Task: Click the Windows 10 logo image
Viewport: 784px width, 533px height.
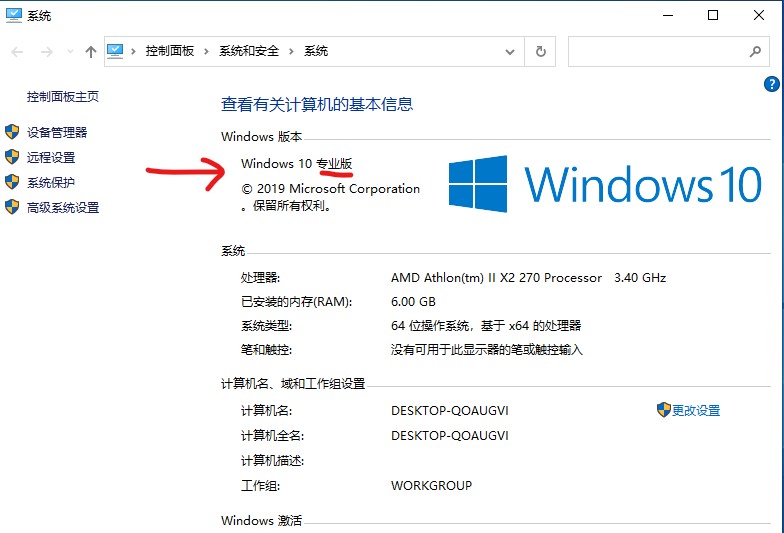Action: coord(605,184)
